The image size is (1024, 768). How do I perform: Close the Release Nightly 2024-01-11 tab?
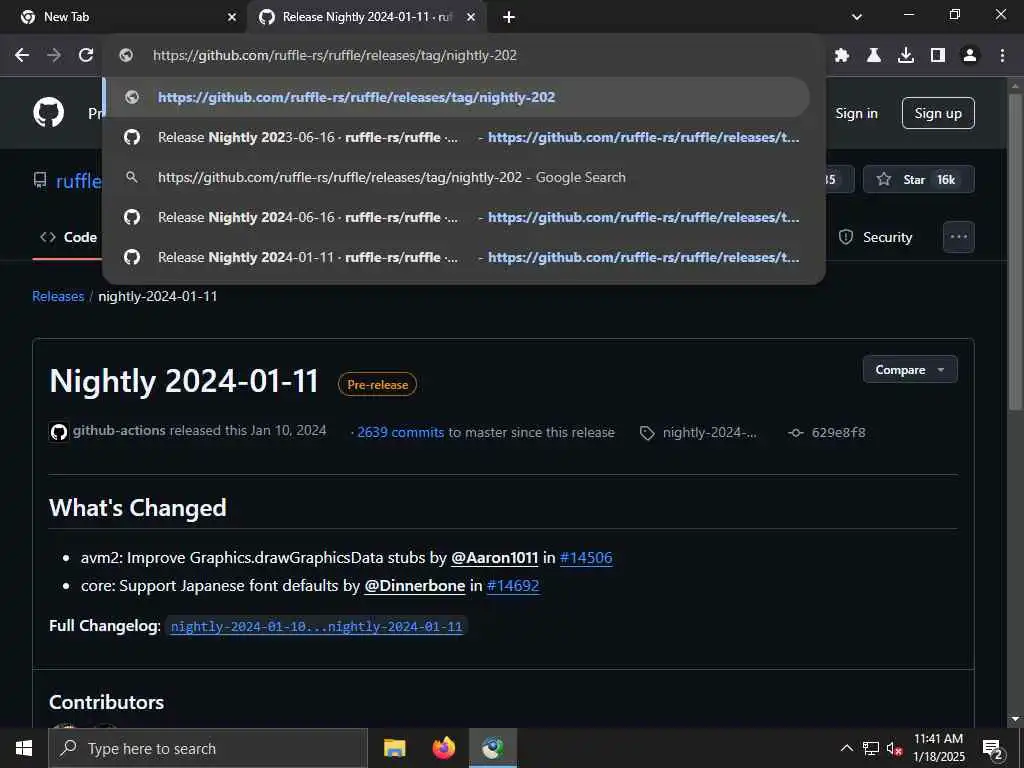pyautogui.click(x=471, y=18)
